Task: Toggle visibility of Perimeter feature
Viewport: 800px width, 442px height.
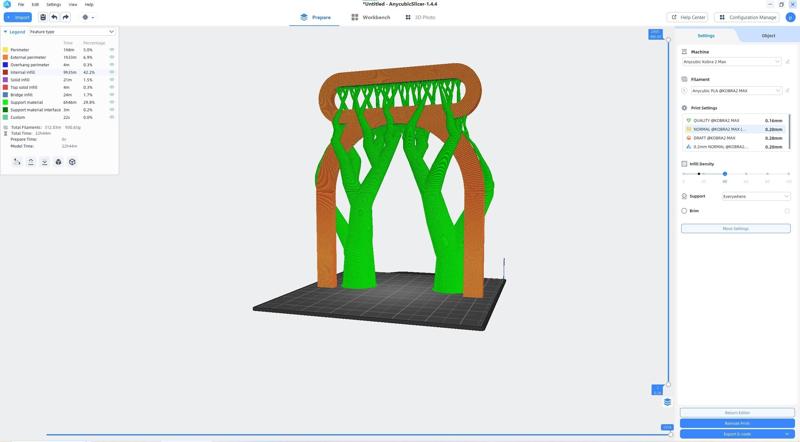Action: (x=111, y=50)
